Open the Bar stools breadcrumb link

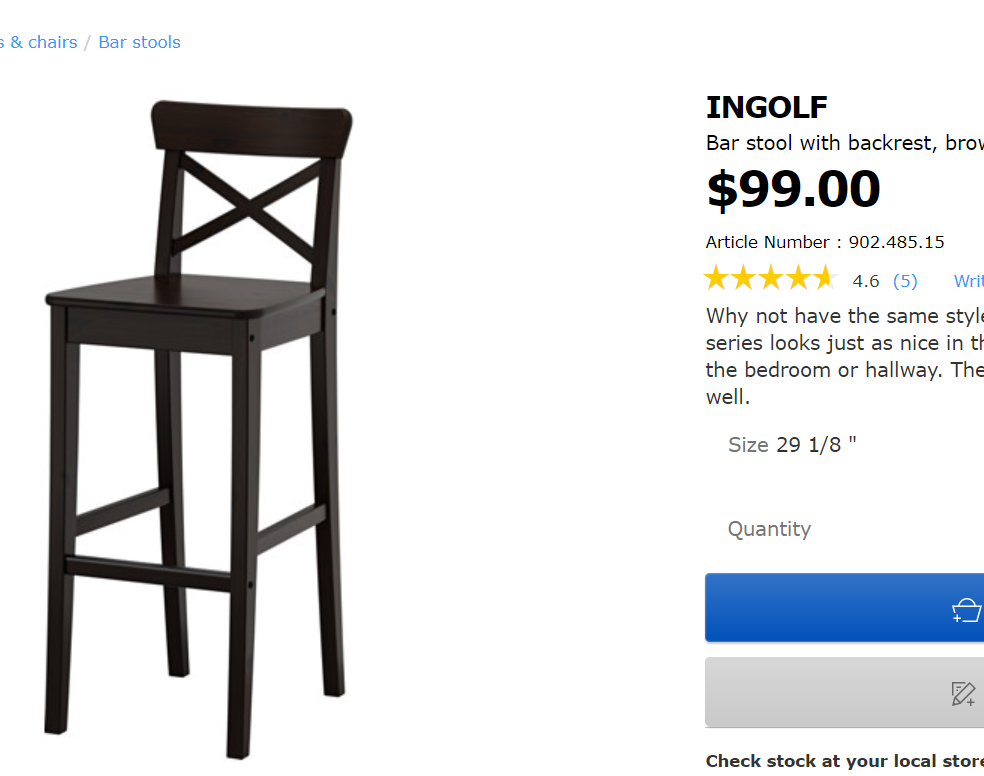click(x=139, y=42)
